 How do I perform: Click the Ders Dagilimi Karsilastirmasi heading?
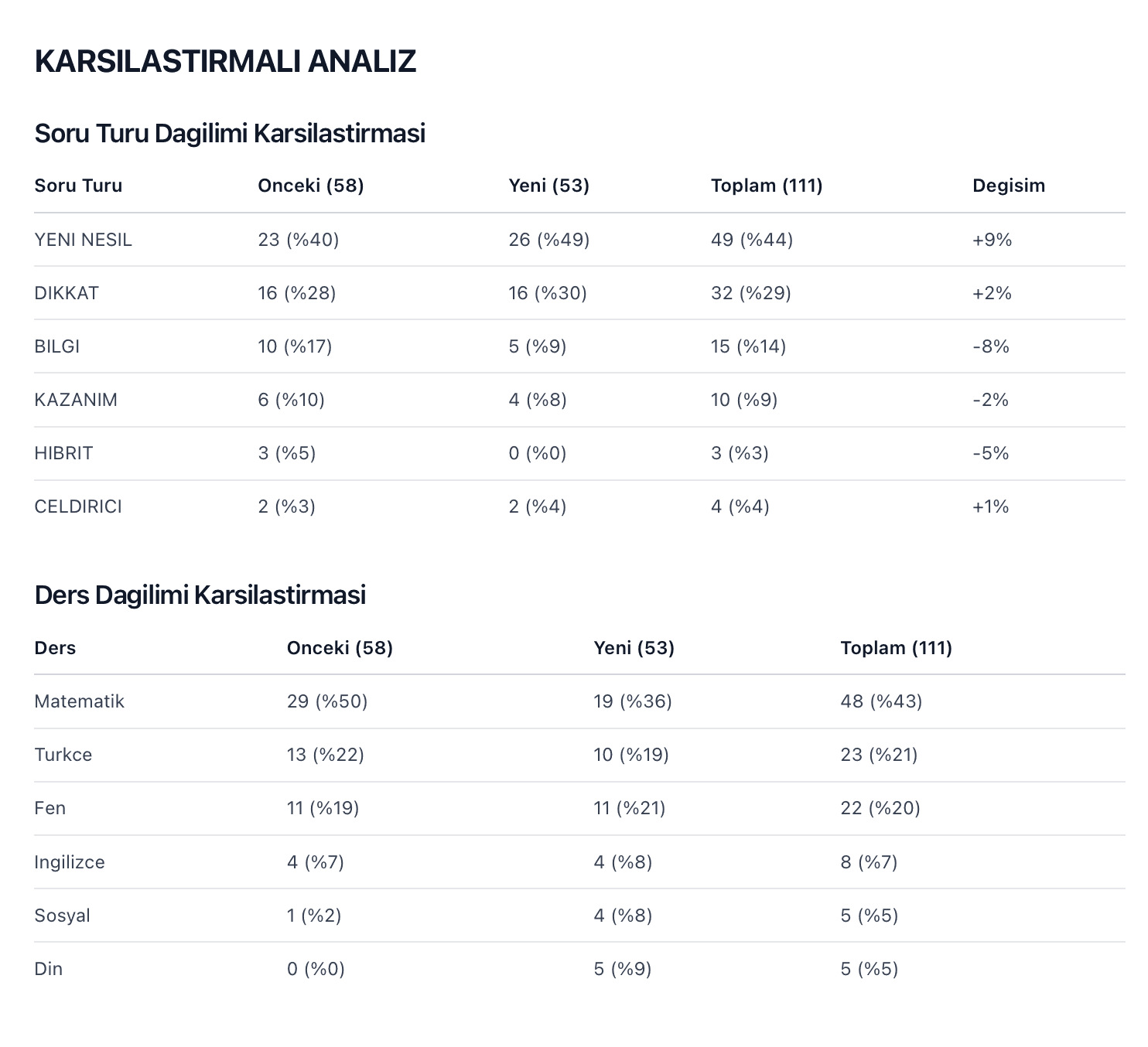(200, 595)
